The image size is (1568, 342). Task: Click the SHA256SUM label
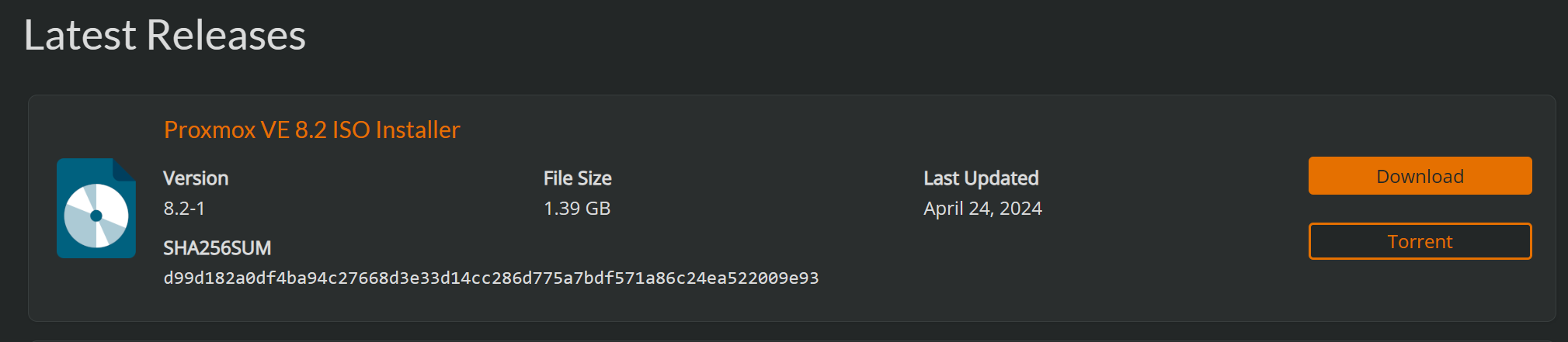point(217,248)
